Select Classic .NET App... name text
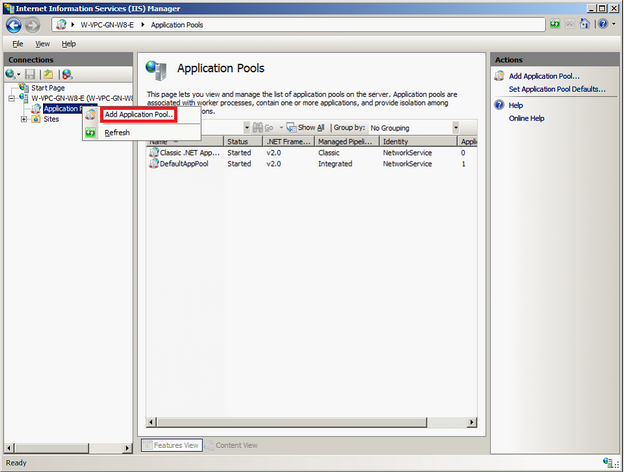 [189, 152]
